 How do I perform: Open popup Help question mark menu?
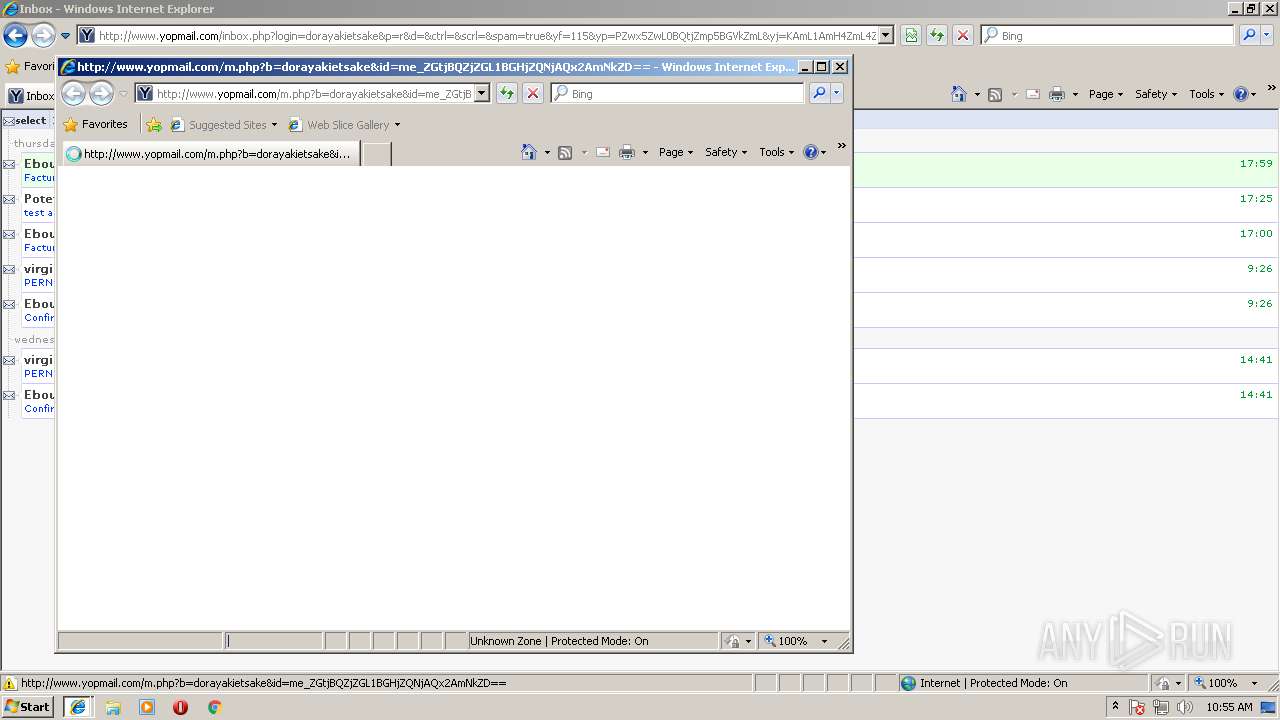coord(815,152)
